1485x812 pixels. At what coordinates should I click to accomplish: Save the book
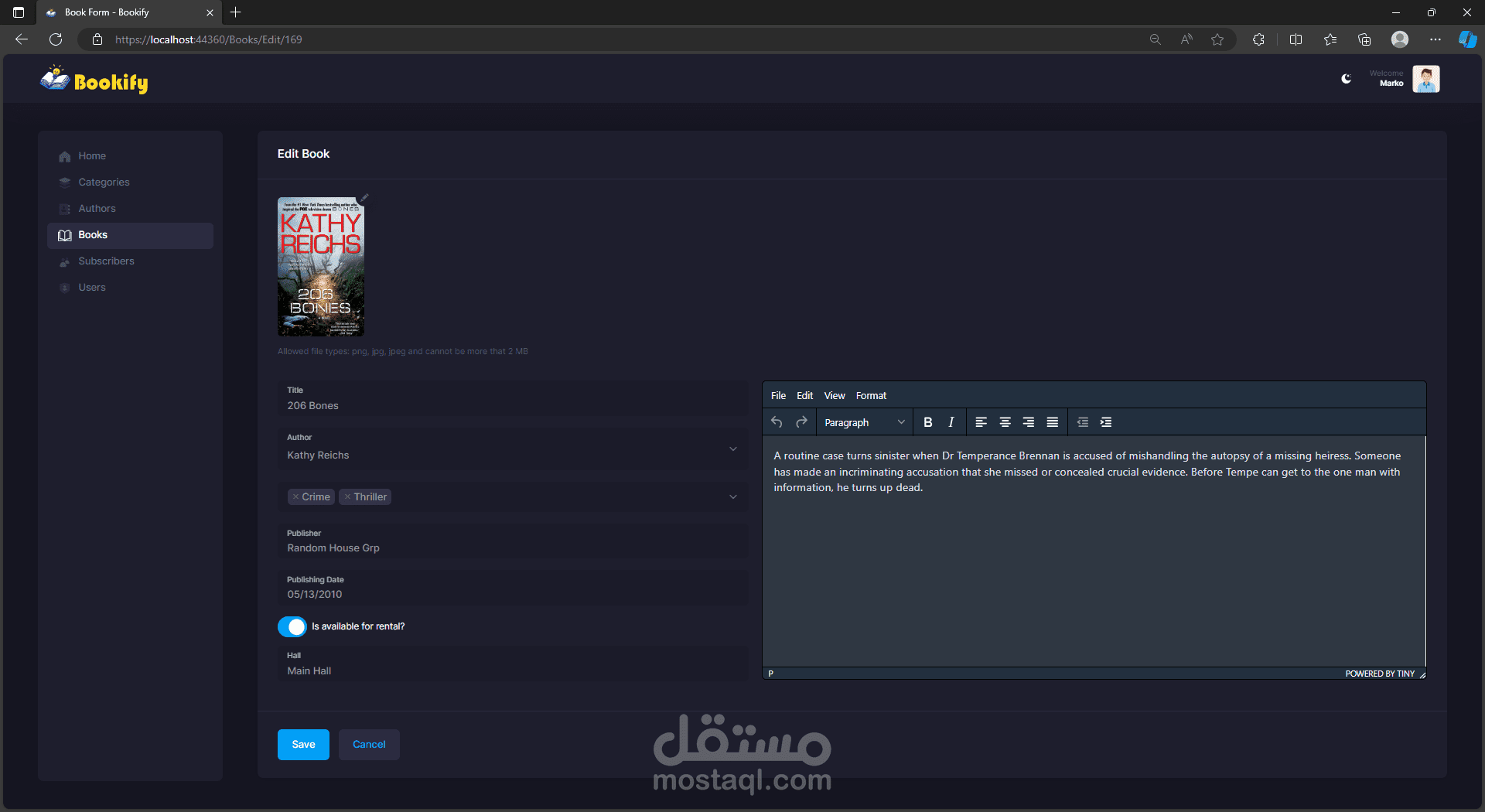(303, 745)
